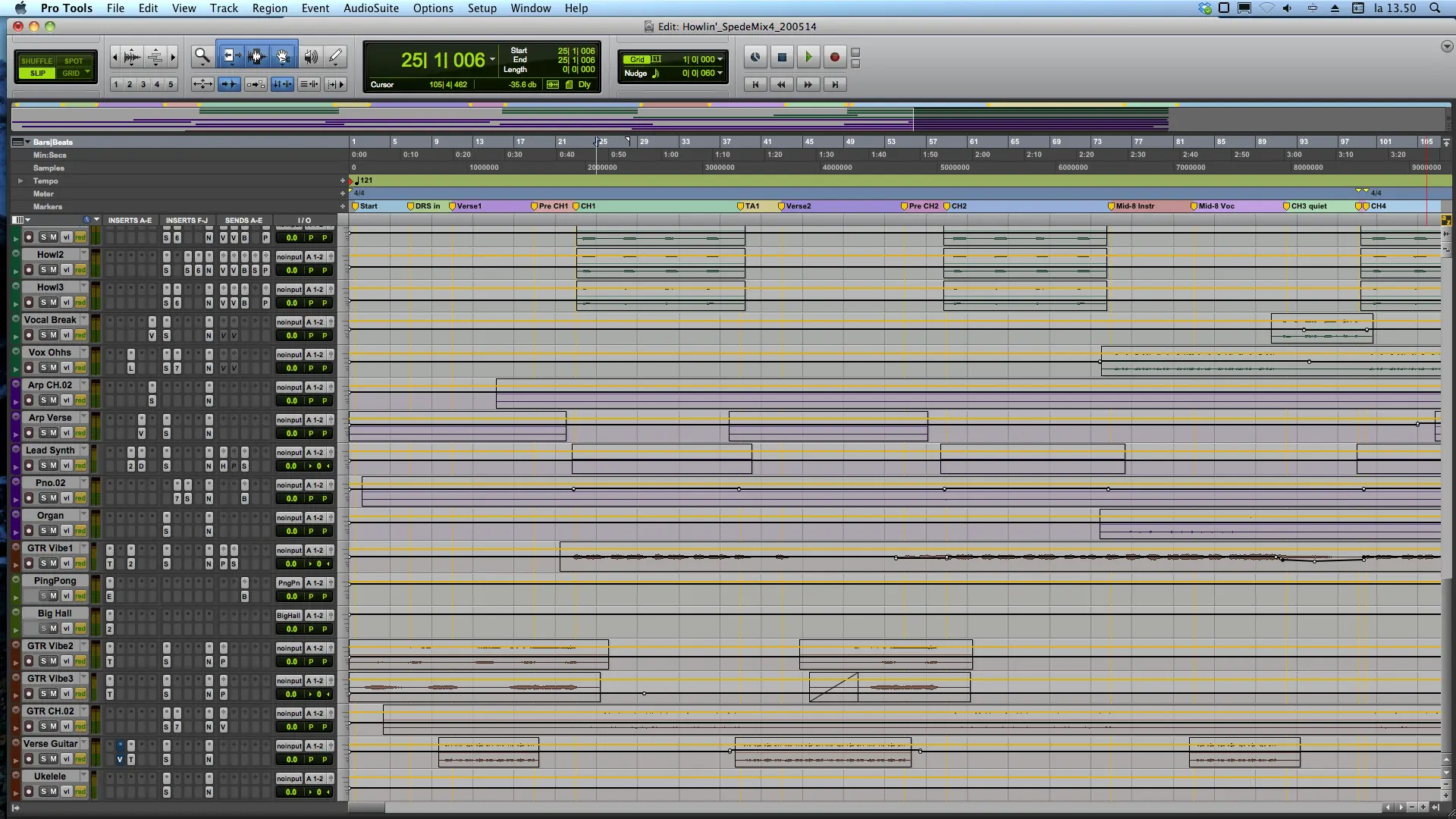Start playback with the Play button
The width and height of the screenshot is (1456, 819).
point(808,57)
